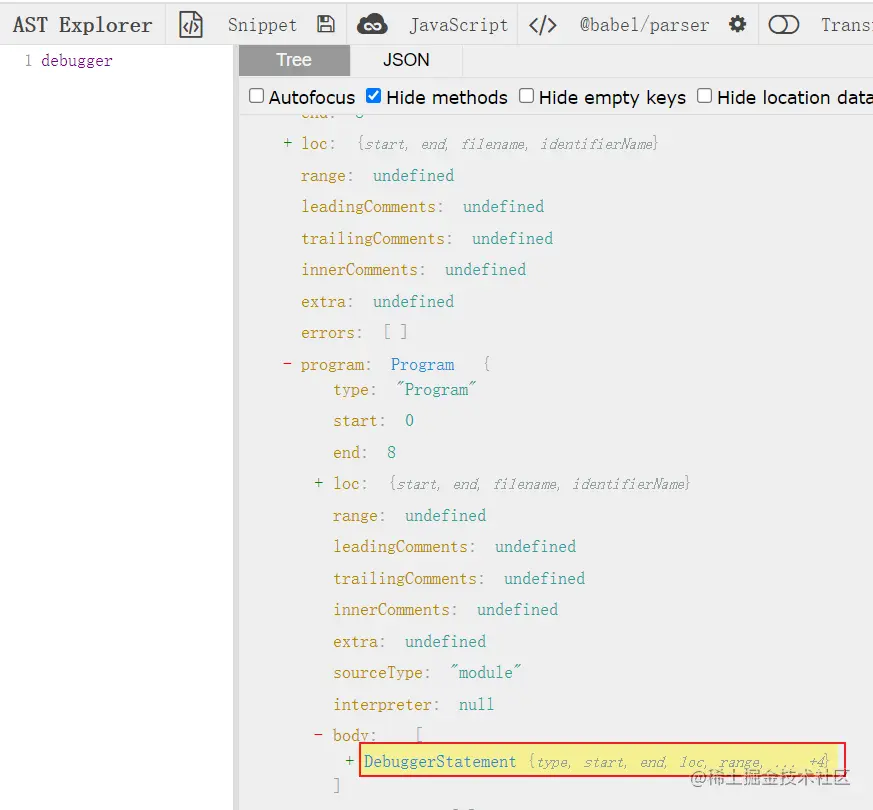Click the program end value 8
This screenshot has width=873, height=810.
(391, 453)
